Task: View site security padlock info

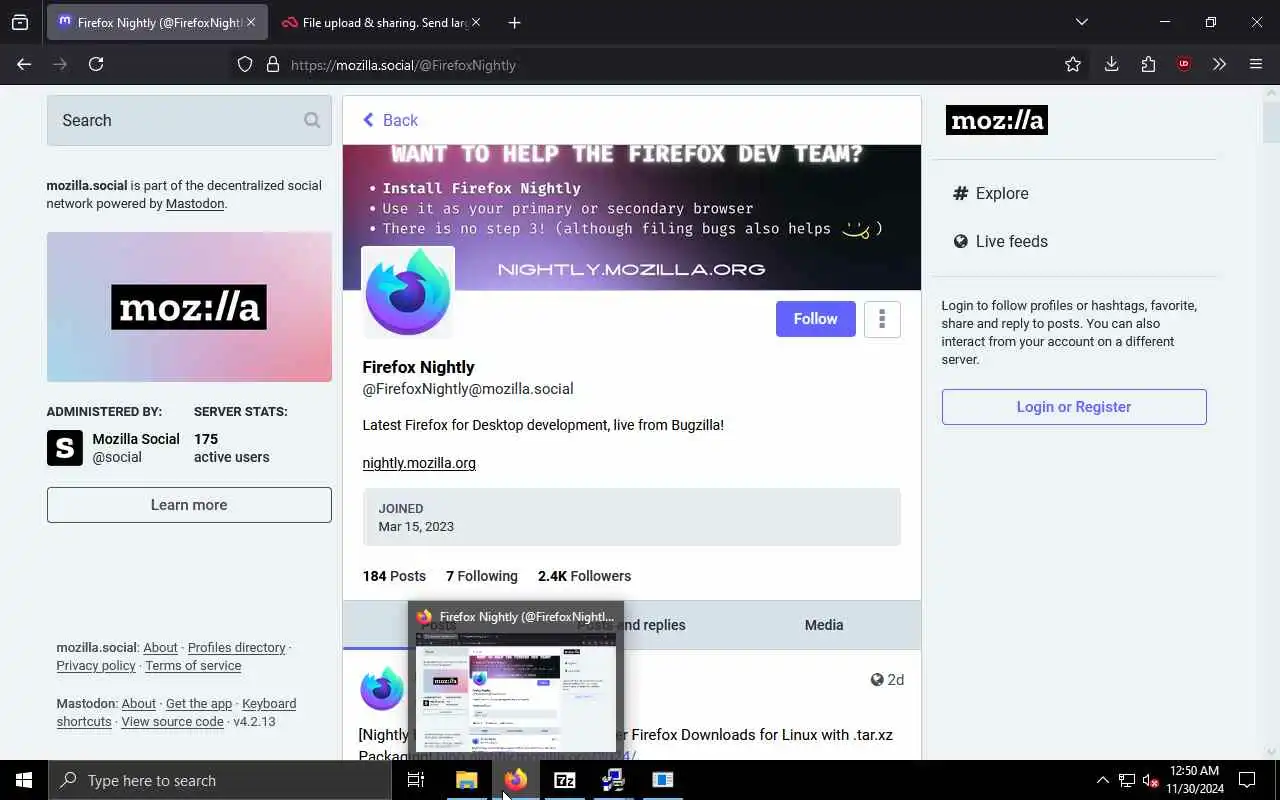Action: pos(272,65)
